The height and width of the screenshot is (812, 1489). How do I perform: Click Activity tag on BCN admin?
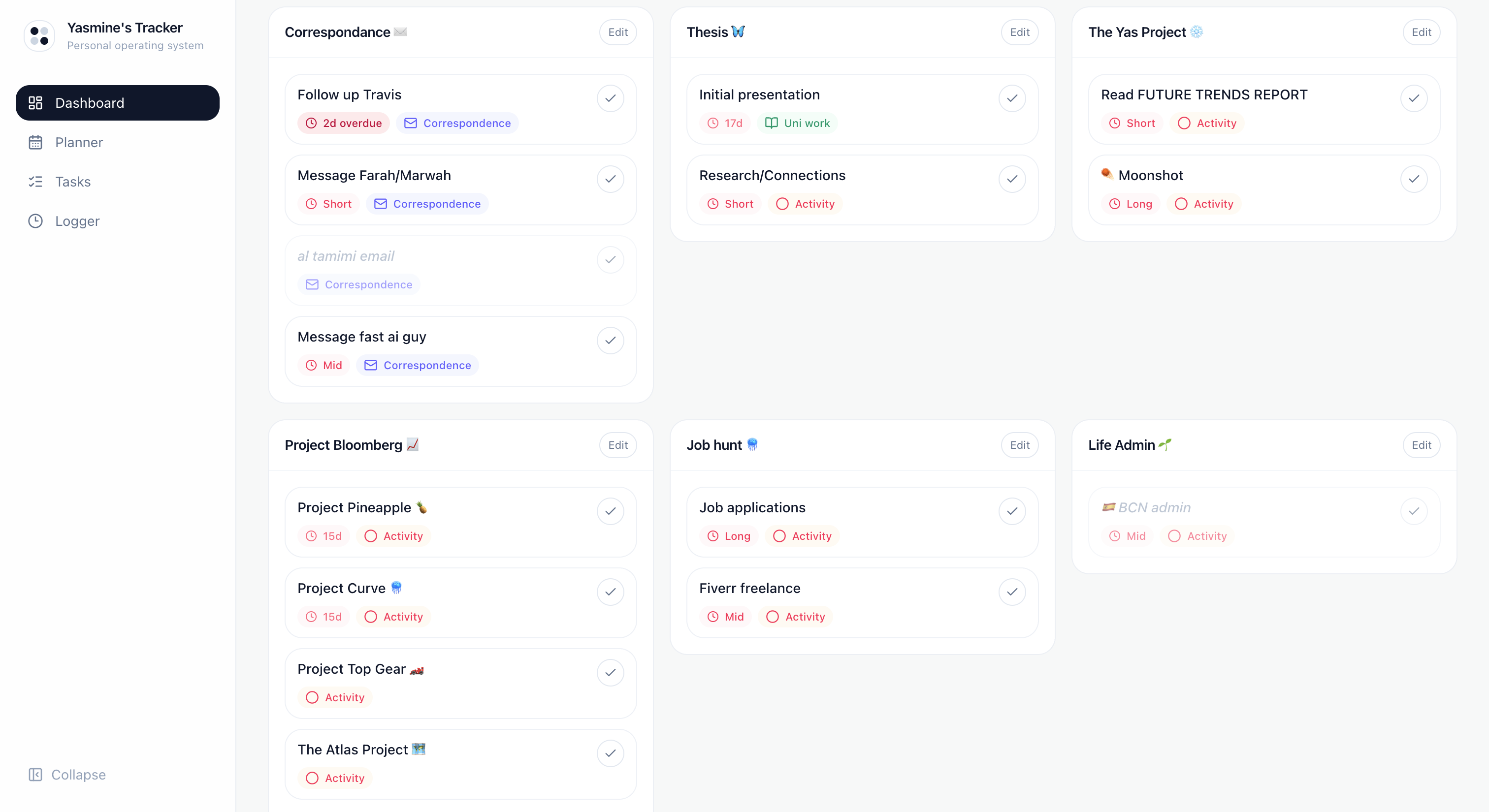click(1197, 536)
